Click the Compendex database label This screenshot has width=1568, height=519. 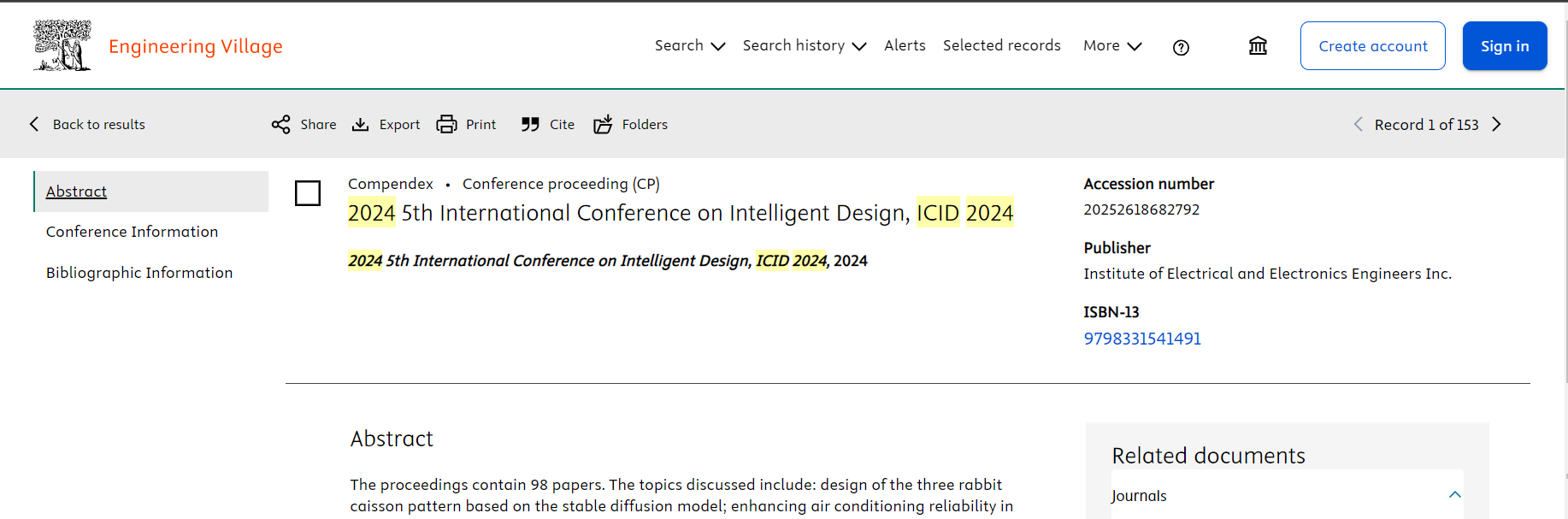pyautogui.click(x=390, y=184)
